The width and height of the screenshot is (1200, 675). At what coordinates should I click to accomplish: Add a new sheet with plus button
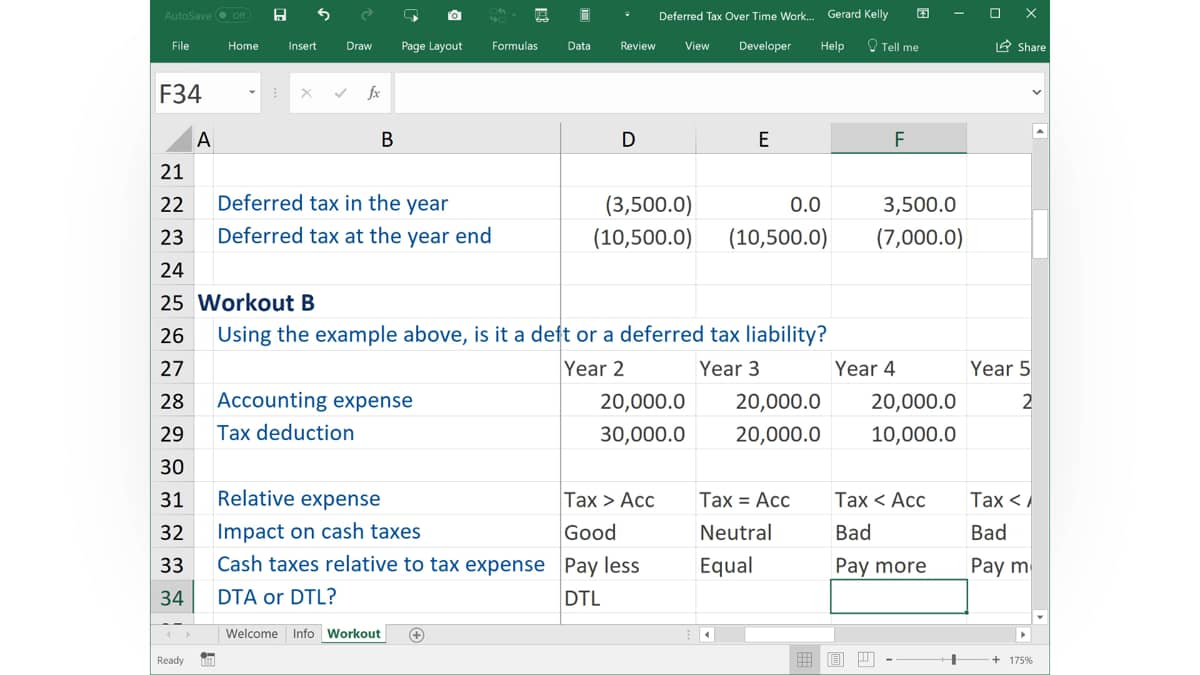coord(417,634)
